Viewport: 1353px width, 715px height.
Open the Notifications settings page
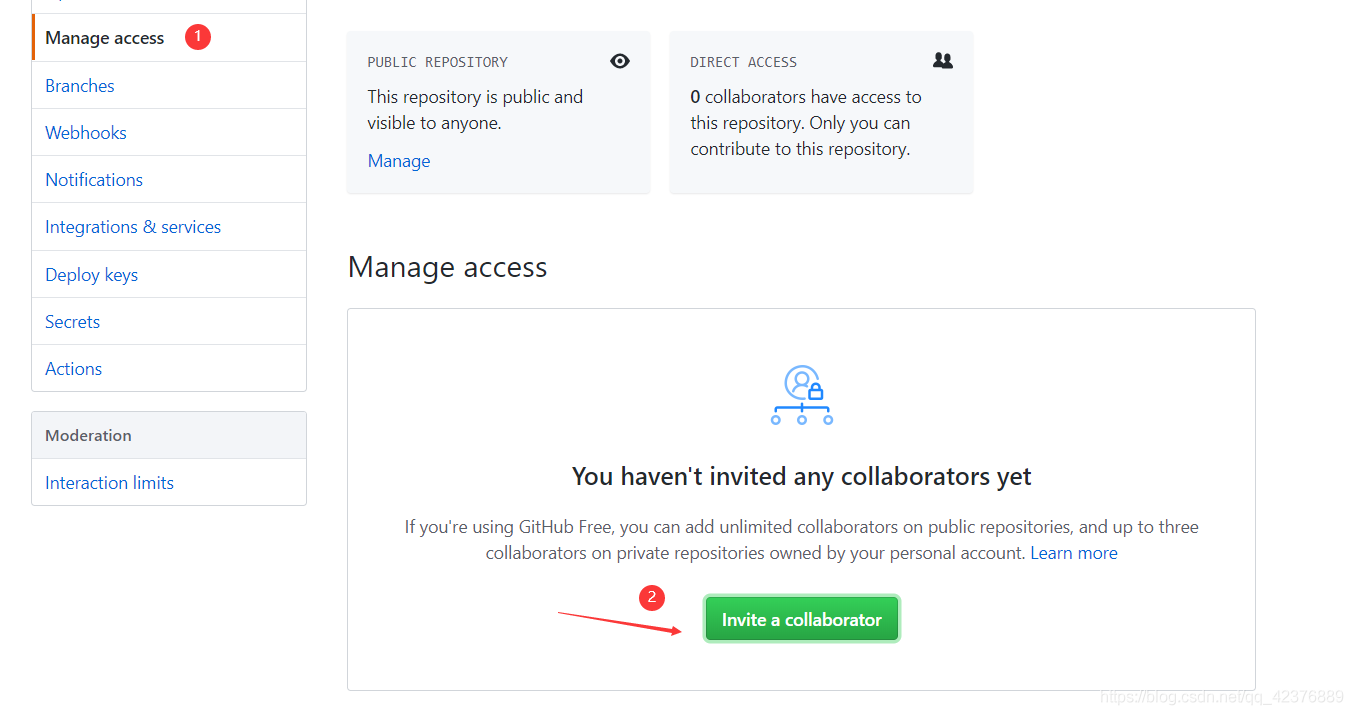click(93, 179)
